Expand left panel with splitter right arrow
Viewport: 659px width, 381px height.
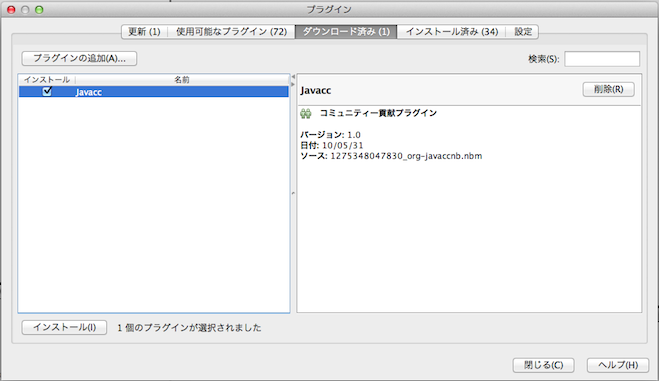[293, 84]
